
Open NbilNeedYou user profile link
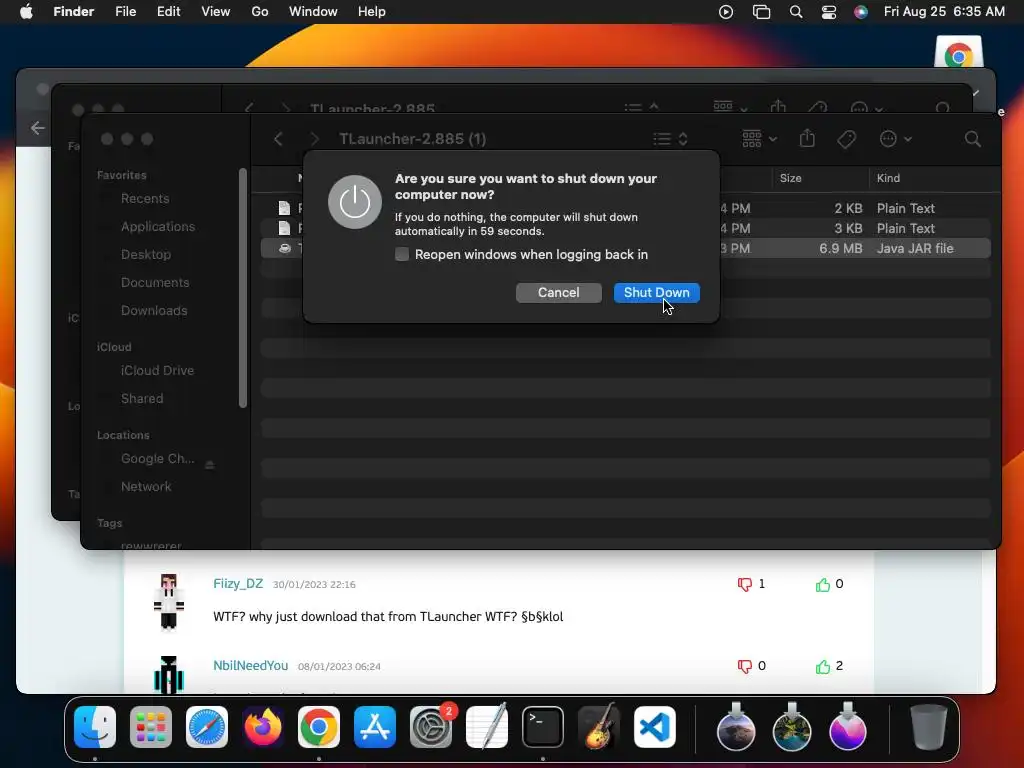pos(250,665)
